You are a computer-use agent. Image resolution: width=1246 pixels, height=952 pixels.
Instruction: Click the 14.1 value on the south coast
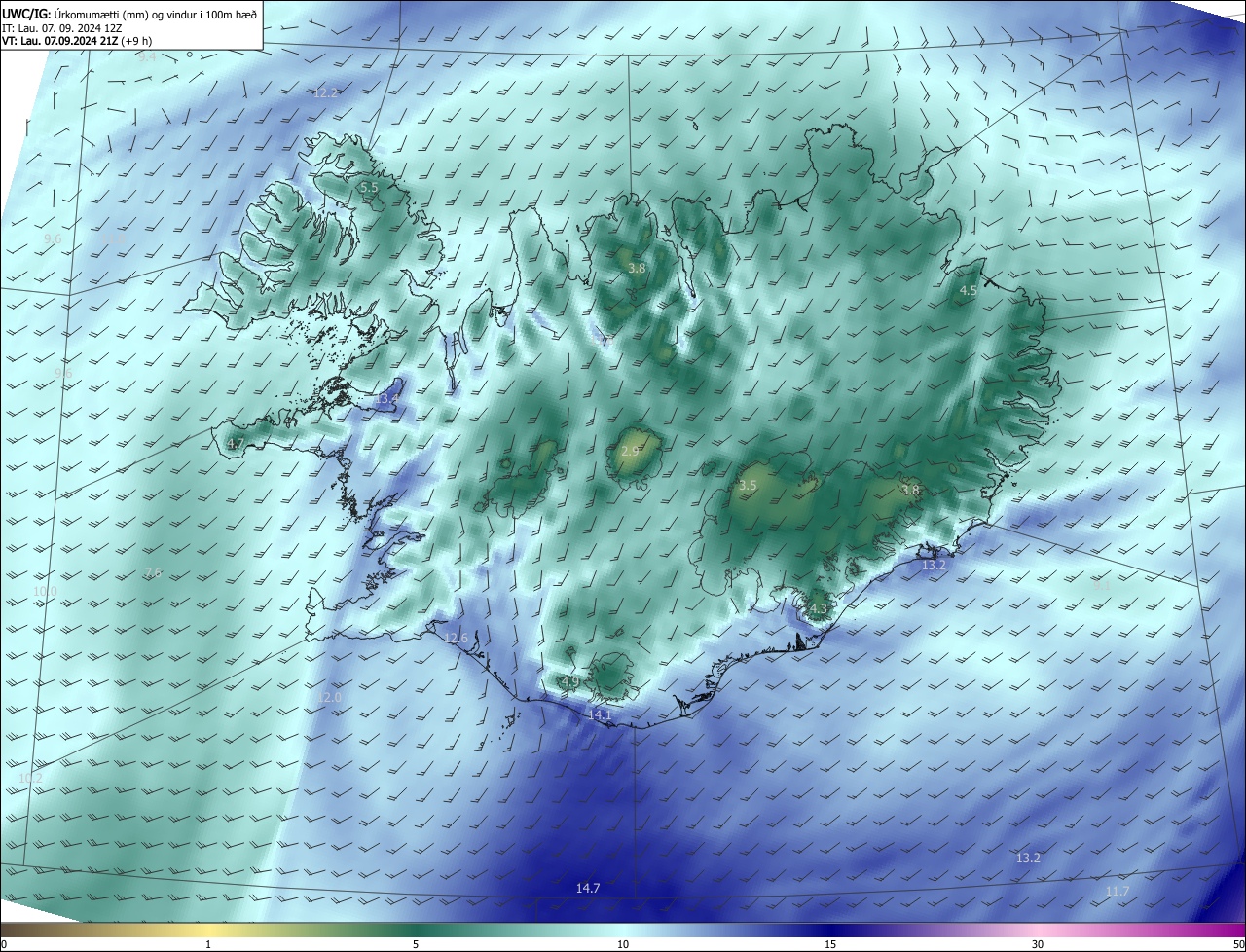[x=600, y=715]
